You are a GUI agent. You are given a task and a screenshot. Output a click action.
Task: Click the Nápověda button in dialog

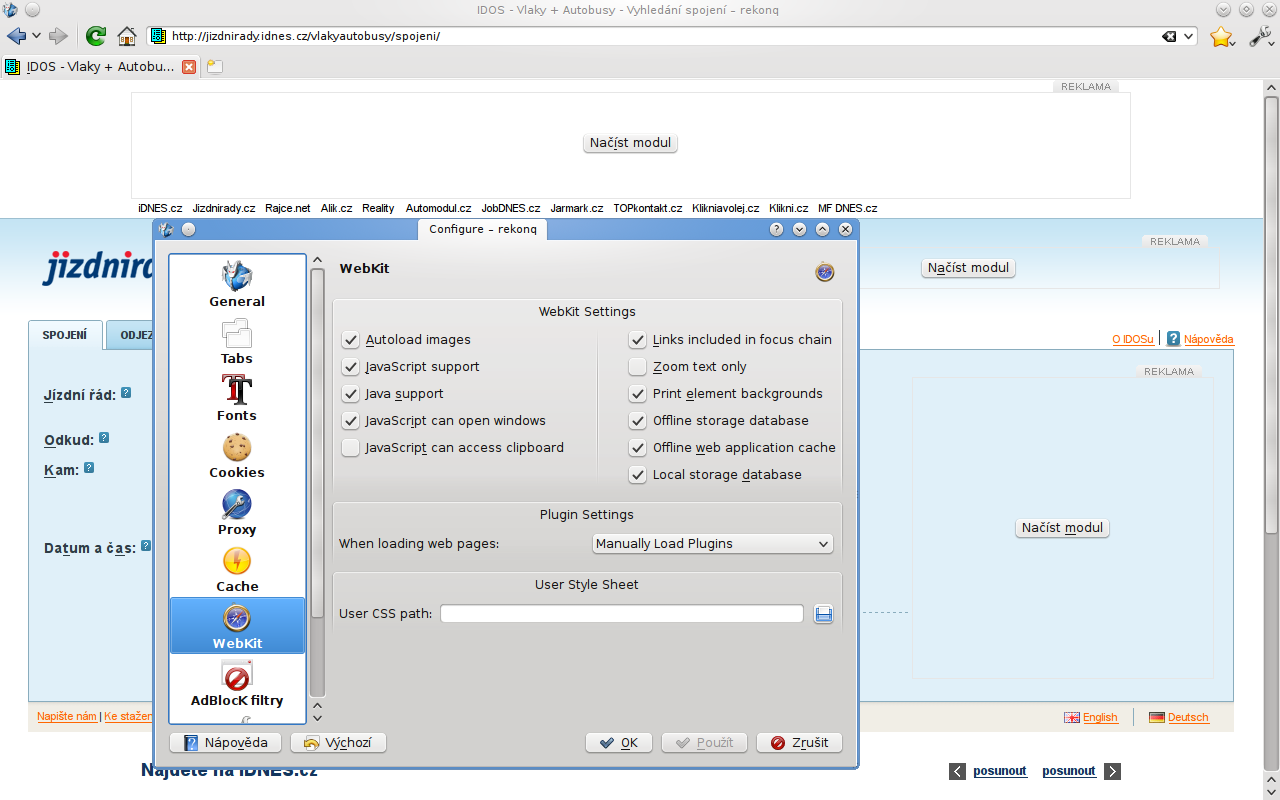(x=226, y=743)
